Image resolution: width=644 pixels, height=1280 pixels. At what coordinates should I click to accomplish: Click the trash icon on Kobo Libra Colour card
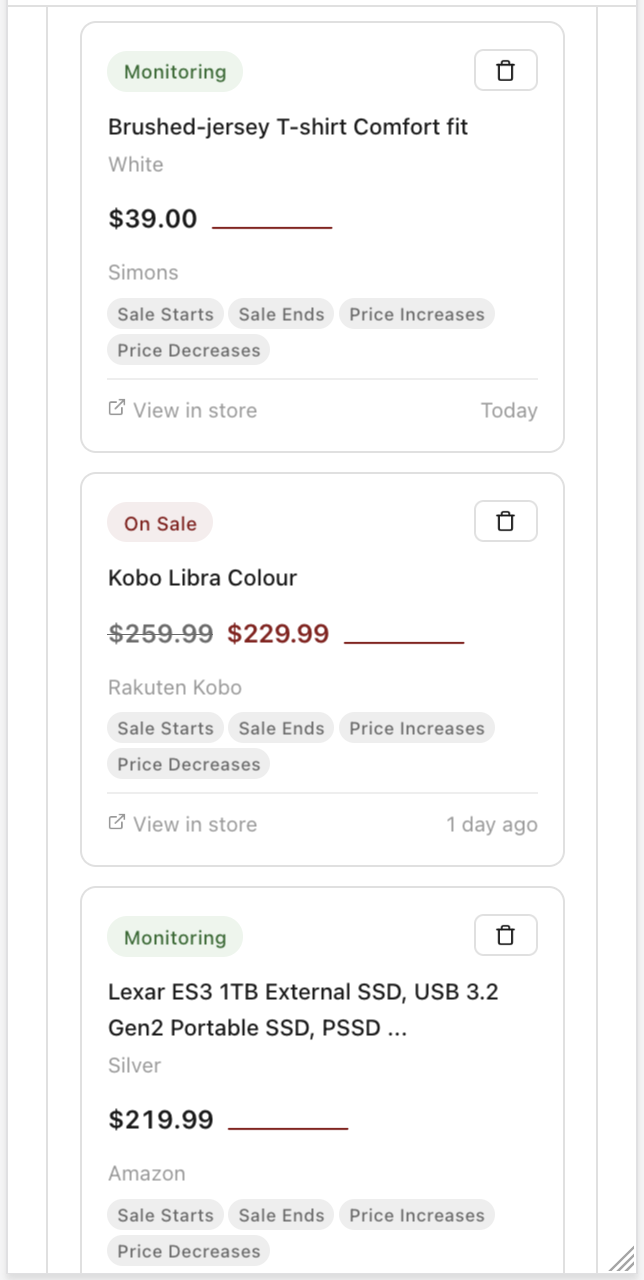[505, 520]
